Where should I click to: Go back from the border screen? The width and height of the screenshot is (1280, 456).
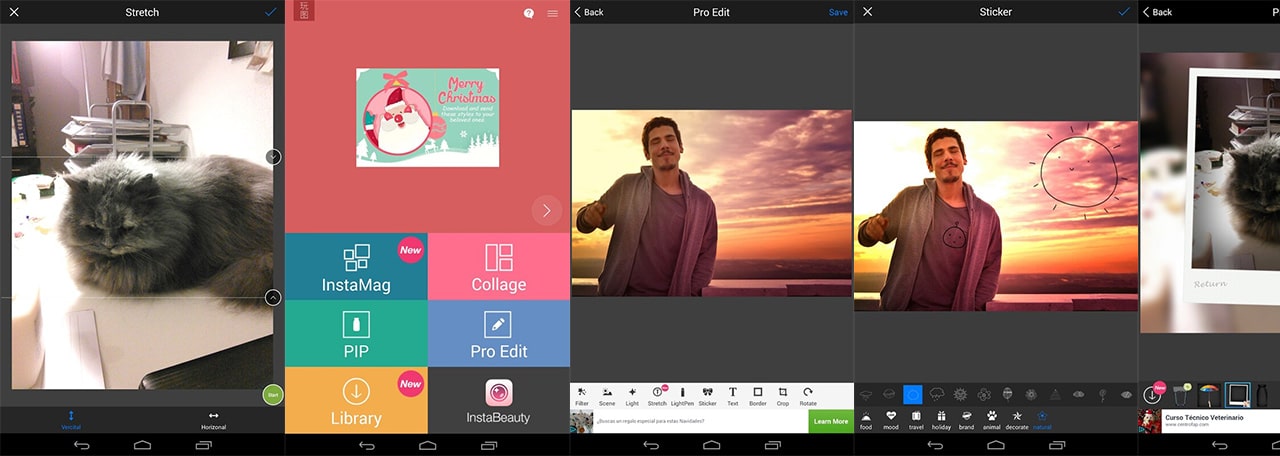1157,12
